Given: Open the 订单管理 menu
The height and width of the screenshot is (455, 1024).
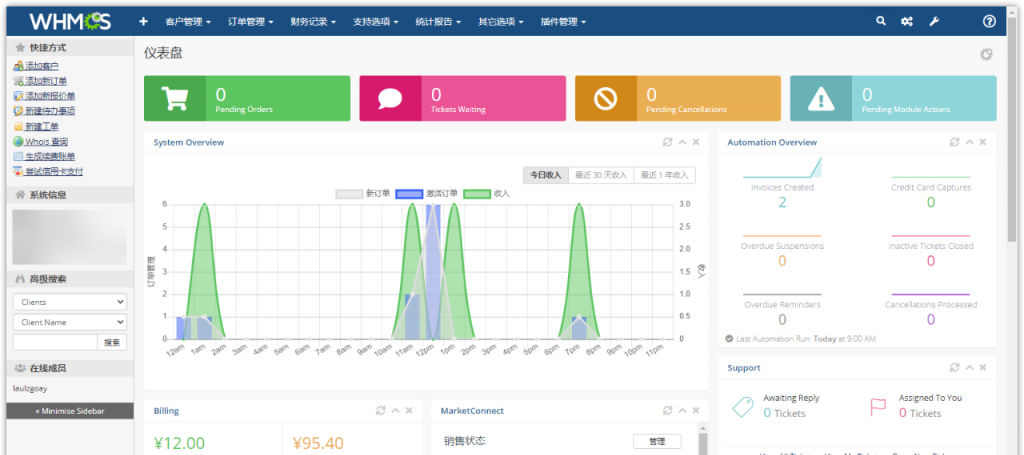Looking at the screenshot, I should point(250,22).
